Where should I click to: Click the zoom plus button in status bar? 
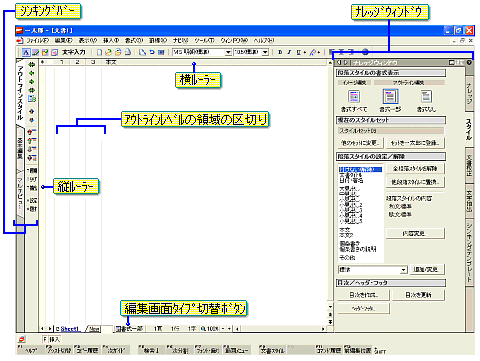(x=229, y=329)
